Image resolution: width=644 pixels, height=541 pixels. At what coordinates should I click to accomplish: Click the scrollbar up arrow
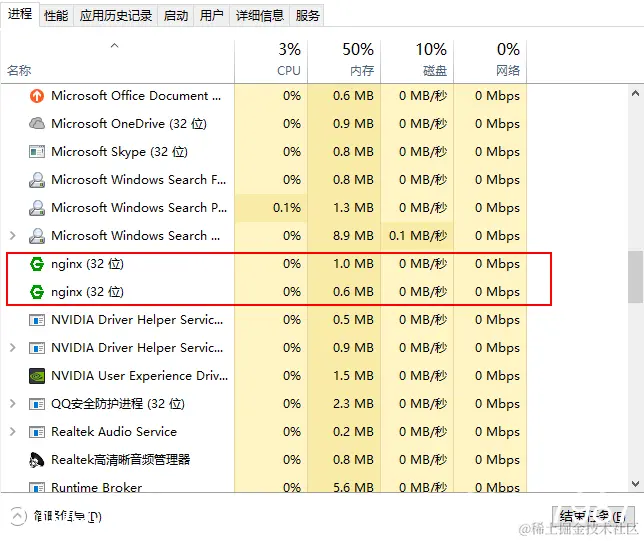[x=635, y=94]
